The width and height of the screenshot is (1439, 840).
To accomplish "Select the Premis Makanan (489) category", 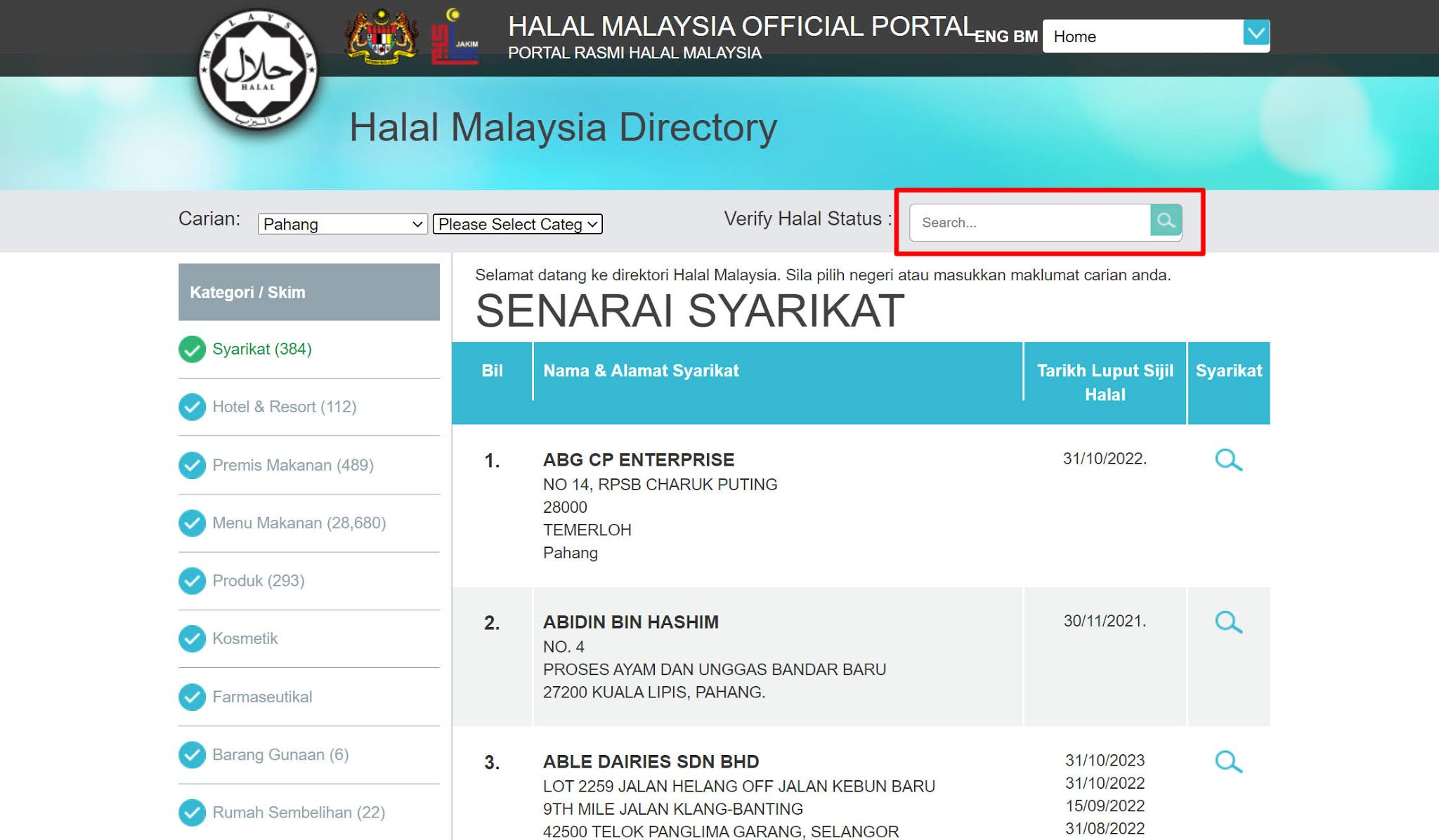I will click(293, 465).
